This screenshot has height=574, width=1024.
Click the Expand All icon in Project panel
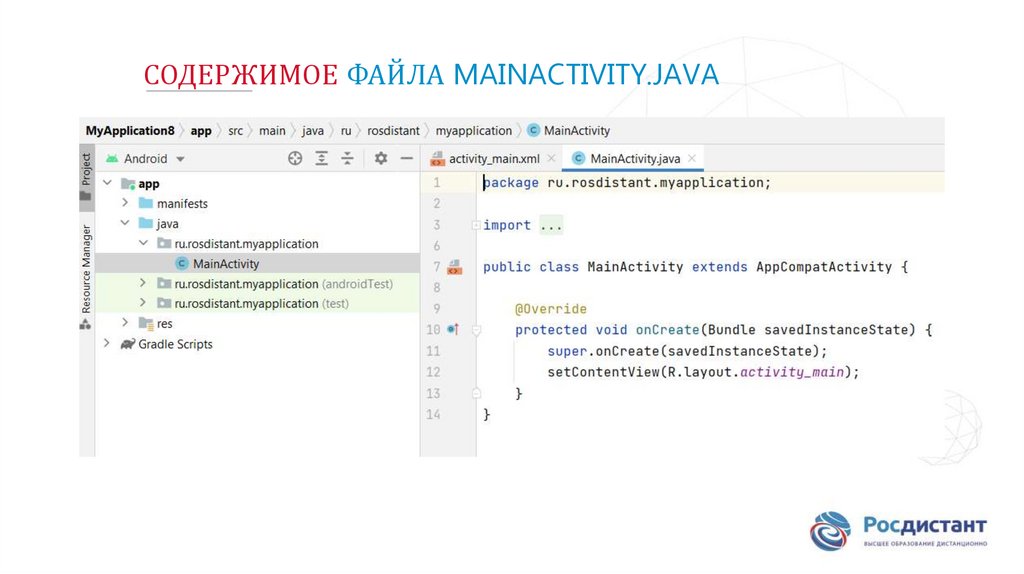[322, 158]
